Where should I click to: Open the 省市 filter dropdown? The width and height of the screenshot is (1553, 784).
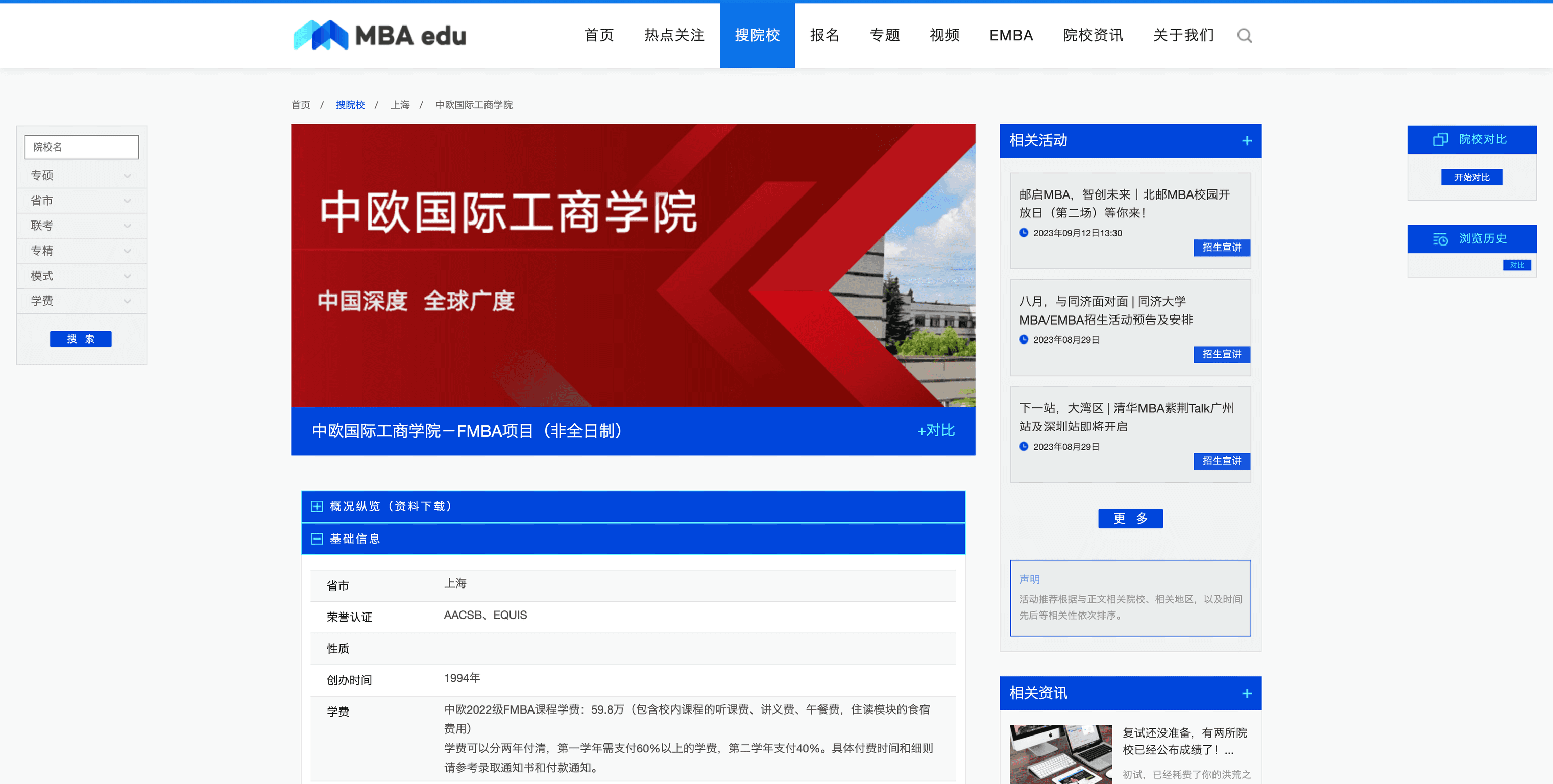pos(81,201)
